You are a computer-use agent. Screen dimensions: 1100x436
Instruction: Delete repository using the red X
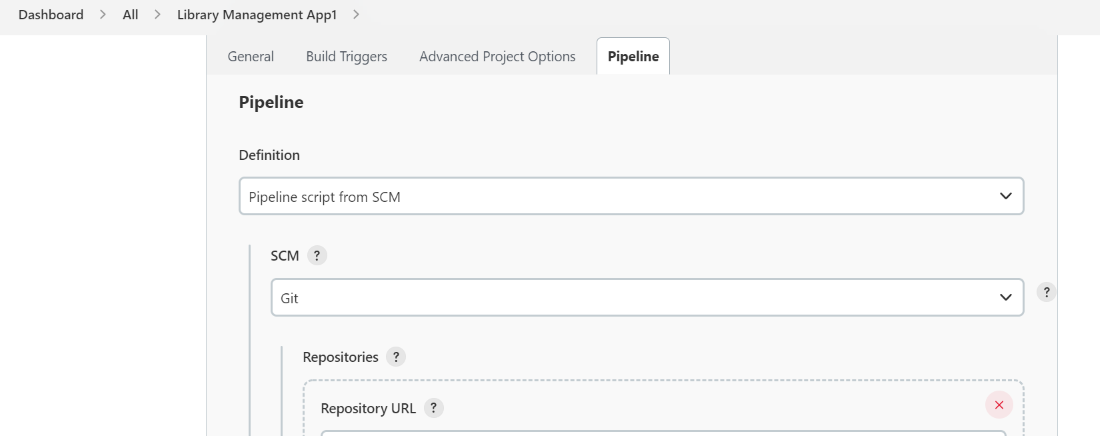[x=998, y=404]
